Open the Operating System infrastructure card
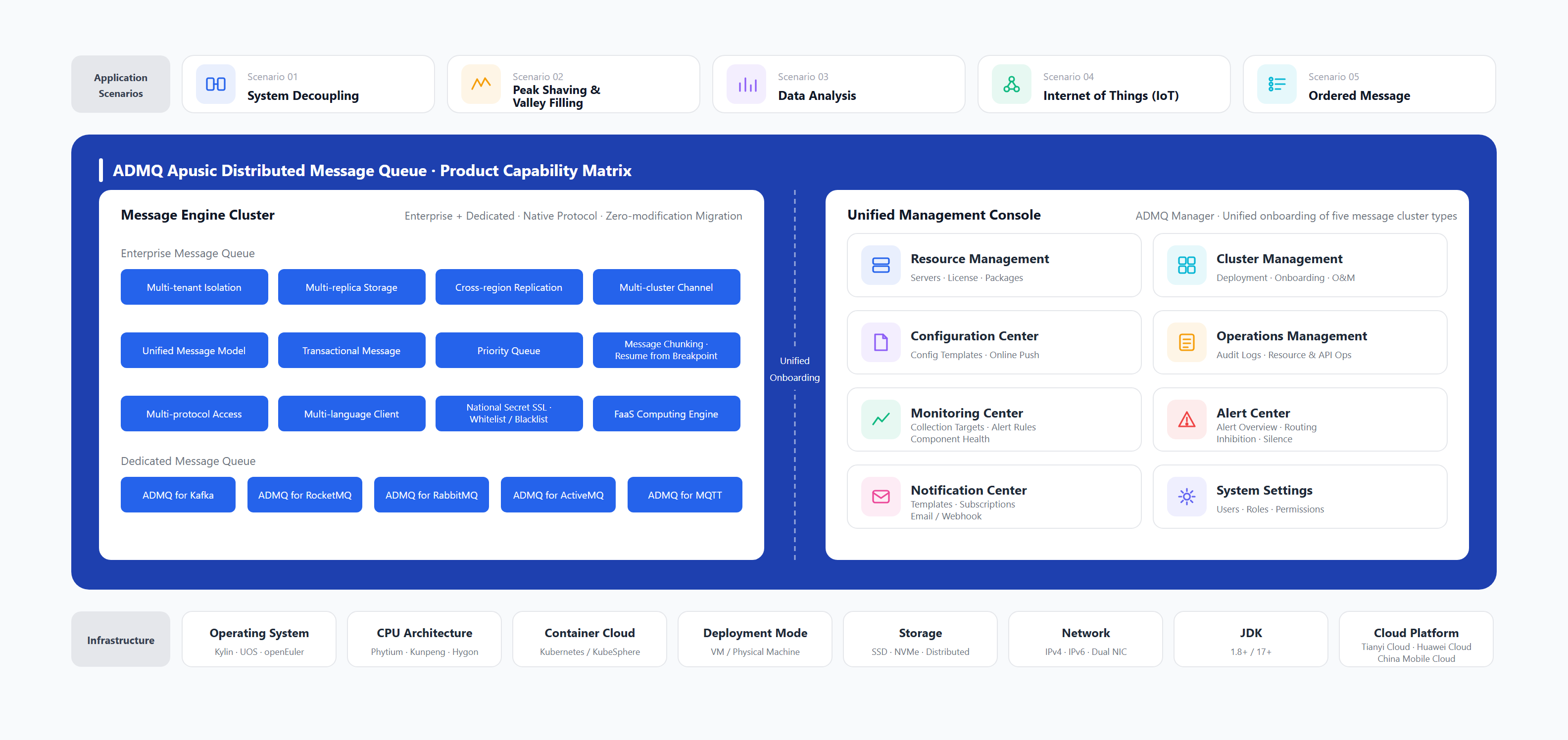This screenshot has height=740, width=1568. (259, 640)
